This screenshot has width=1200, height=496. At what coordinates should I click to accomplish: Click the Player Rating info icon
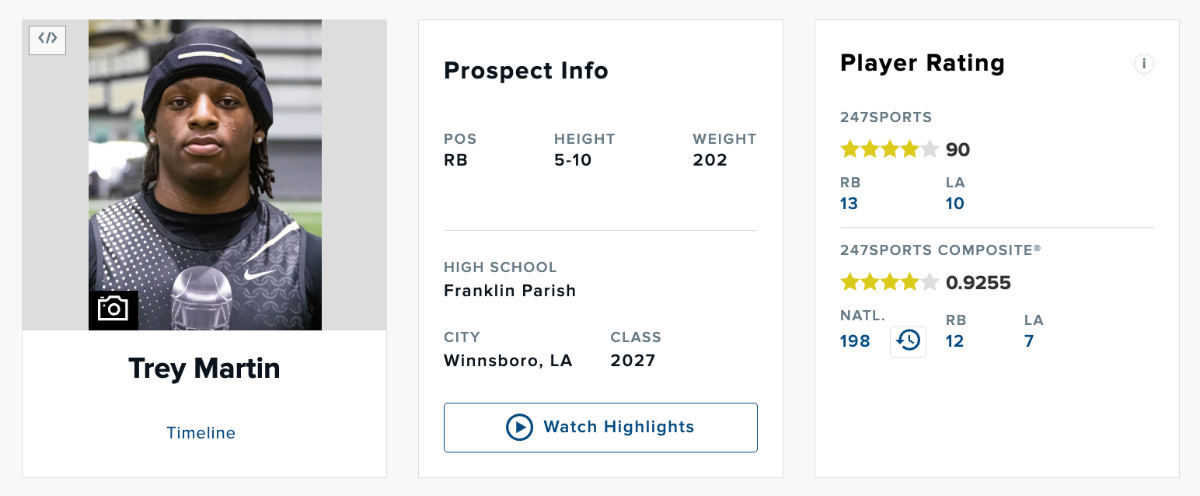coord(1144,64)
